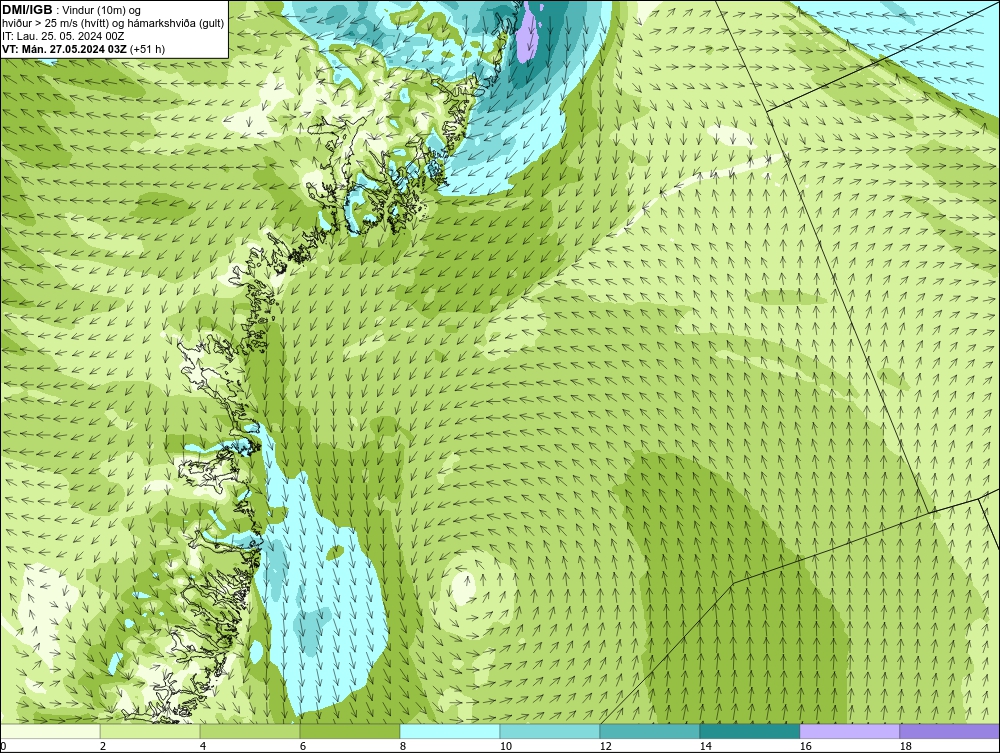The height and width of the screenshot is (753, 1000).
Task: Click the 12–14 m/s teal legend swatch
Action: [x=649, y=731]
